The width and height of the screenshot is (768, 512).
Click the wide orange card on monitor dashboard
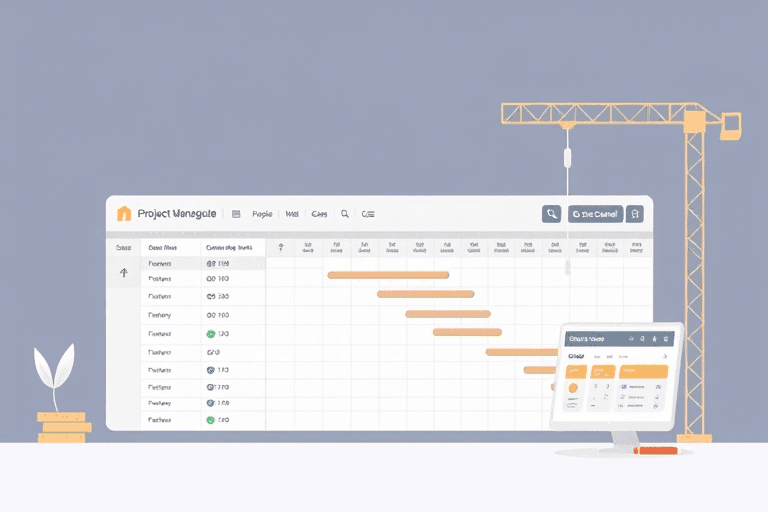pos(642,371)
